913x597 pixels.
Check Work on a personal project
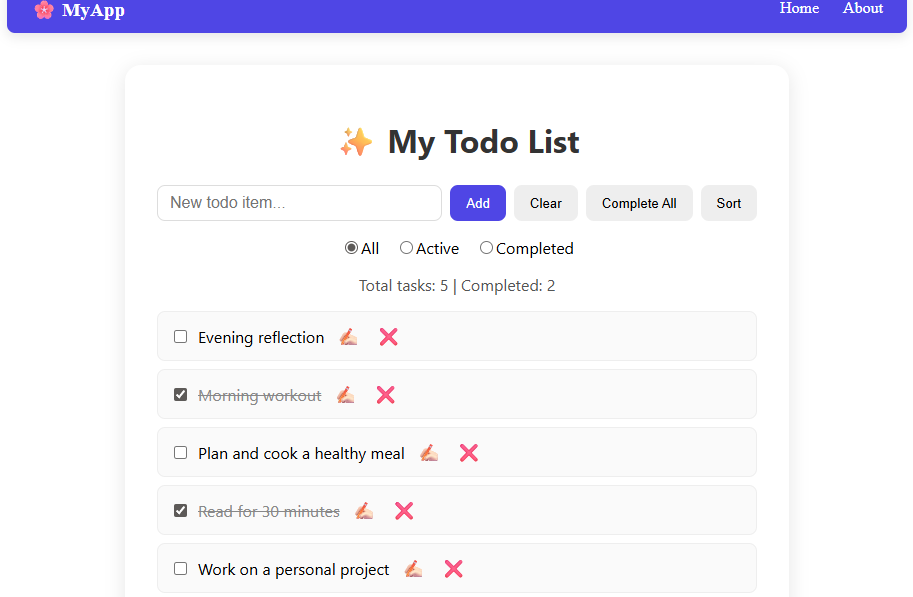[x=181, y=568]
